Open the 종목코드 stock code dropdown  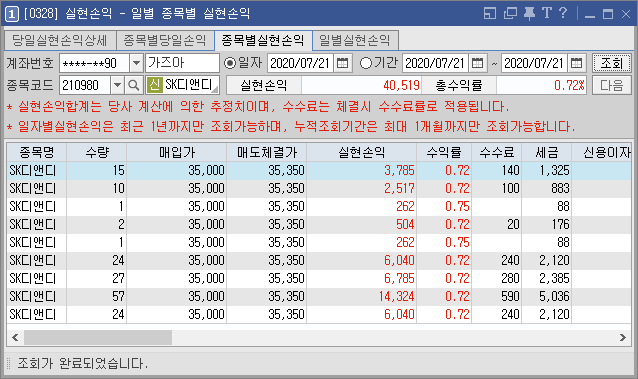pos(117,85)
